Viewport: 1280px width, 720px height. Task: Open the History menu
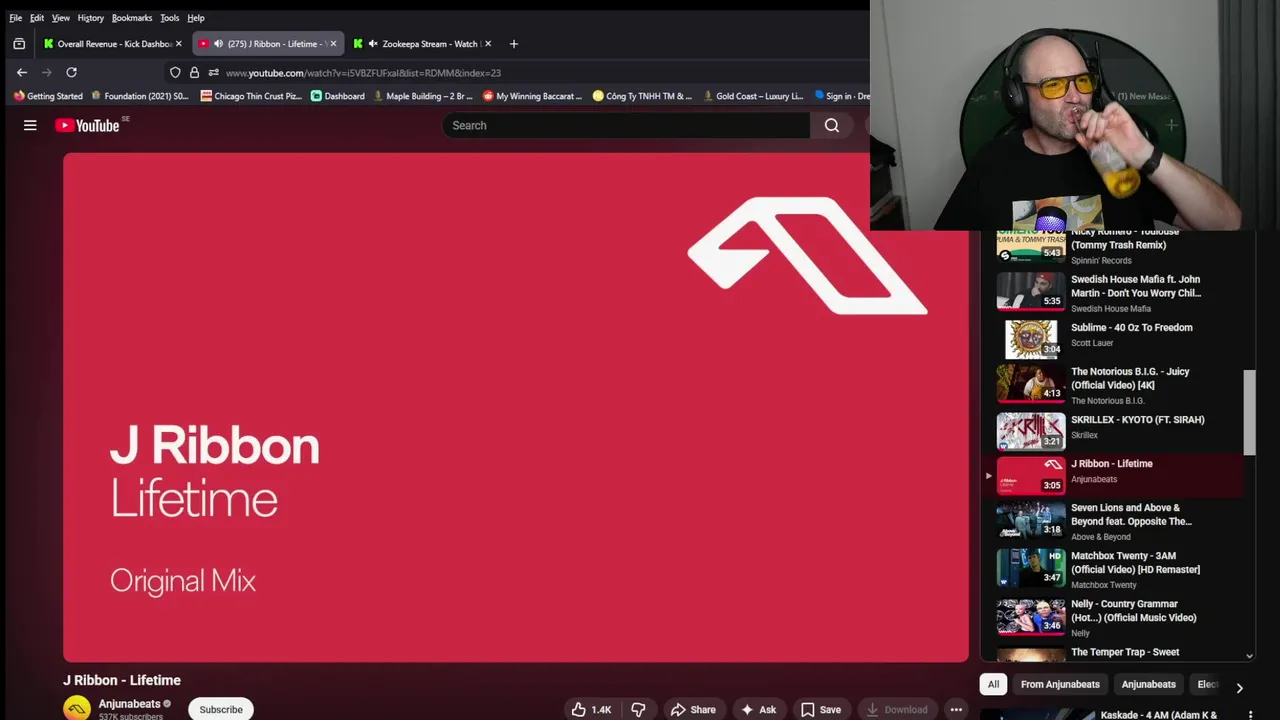(90, 18)
